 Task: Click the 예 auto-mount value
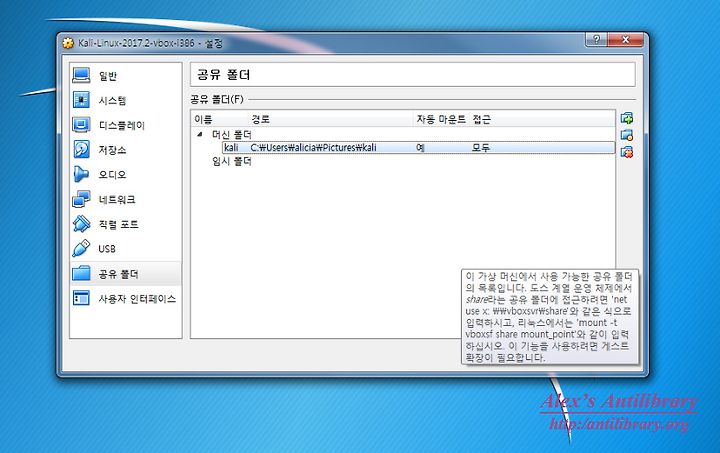[420, 148]
